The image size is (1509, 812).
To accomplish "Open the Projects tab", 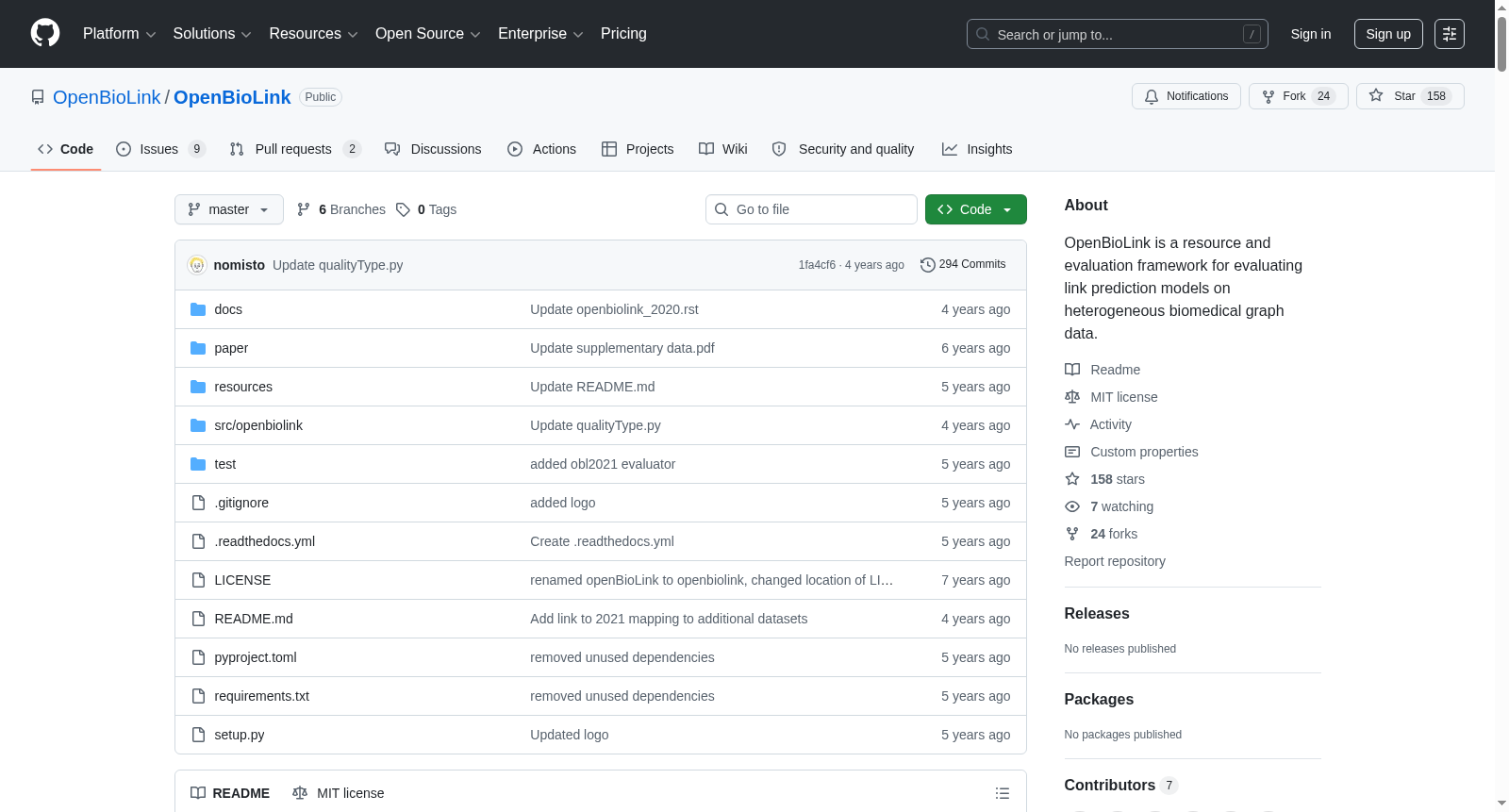I will pos(638,149).
